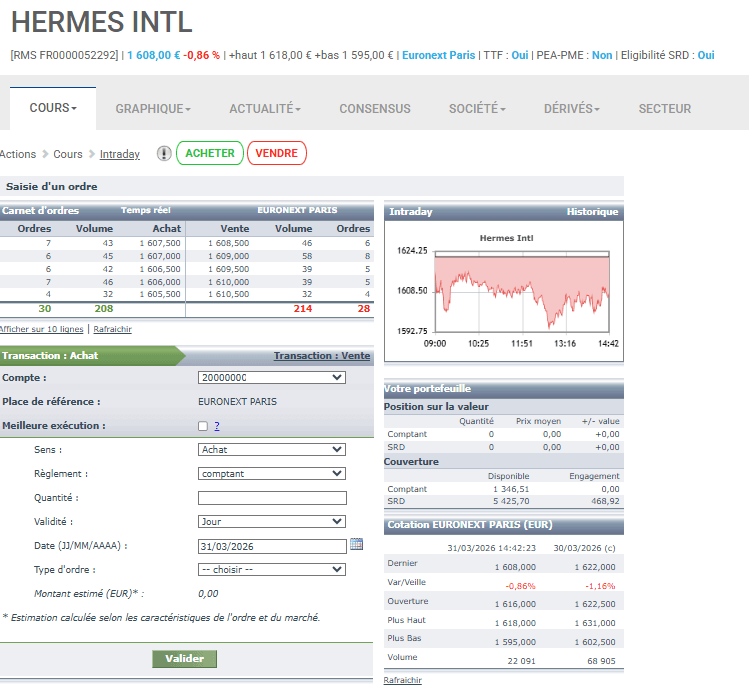Click Plus Haut value 1 618,000
749x693 pixels.
tap(515, 623)
